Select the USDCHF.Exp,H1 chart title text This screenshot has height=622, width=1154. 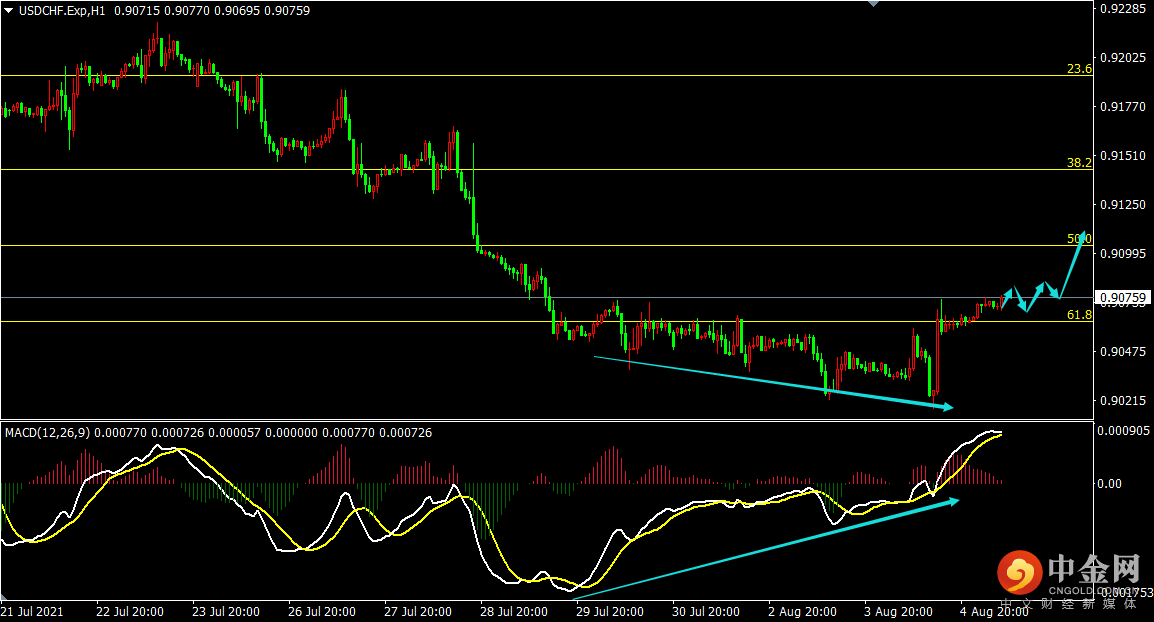62,11
